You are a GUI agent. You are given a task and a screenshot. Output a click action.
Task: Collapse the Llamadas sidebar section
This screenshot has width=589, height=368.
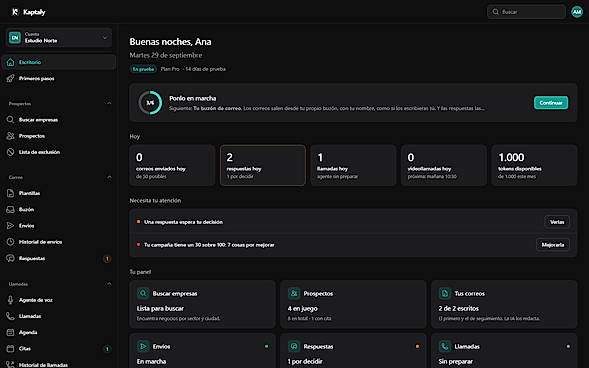109,284
